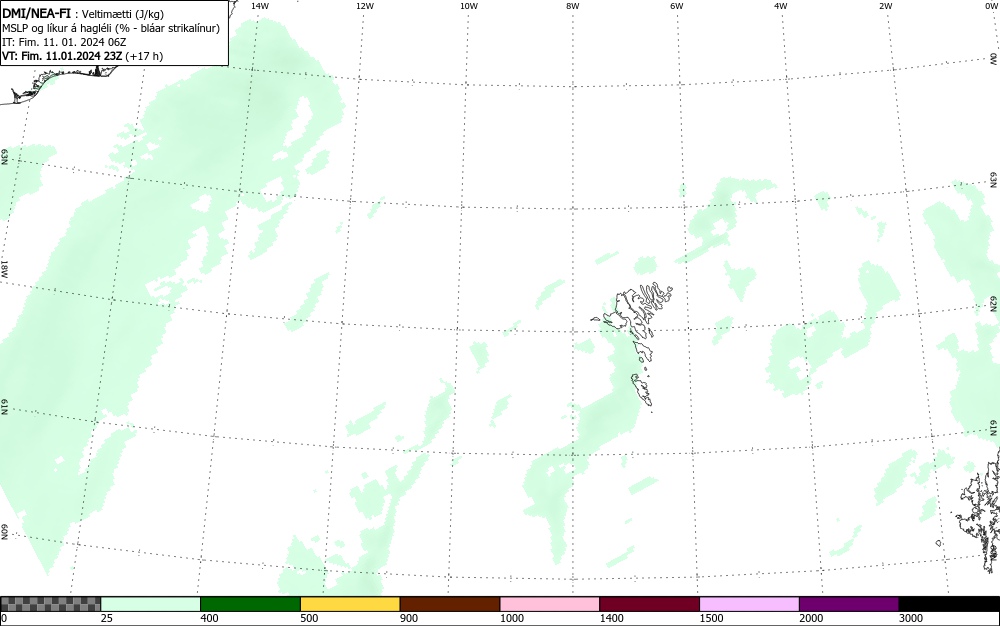Screen dimensions: 1000x626
Task: Click the yellow 500–900 legend swatch
Action: [350, 604]
